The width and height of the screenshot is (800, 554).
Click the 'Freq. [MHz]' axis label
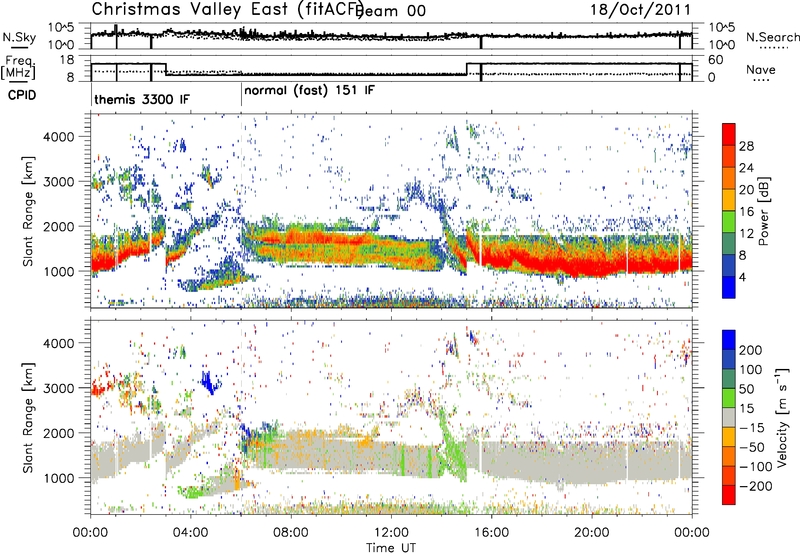(x=18, y=67)
